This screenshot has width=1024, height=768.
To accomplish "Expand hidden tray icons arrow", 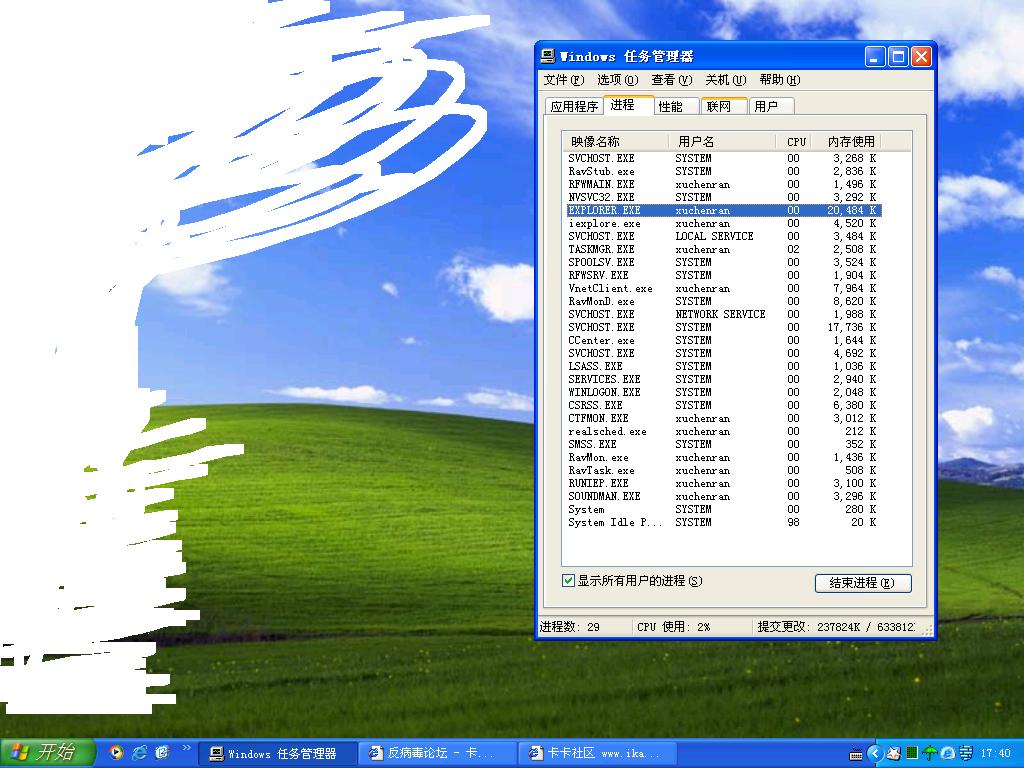I will [875, 754].
